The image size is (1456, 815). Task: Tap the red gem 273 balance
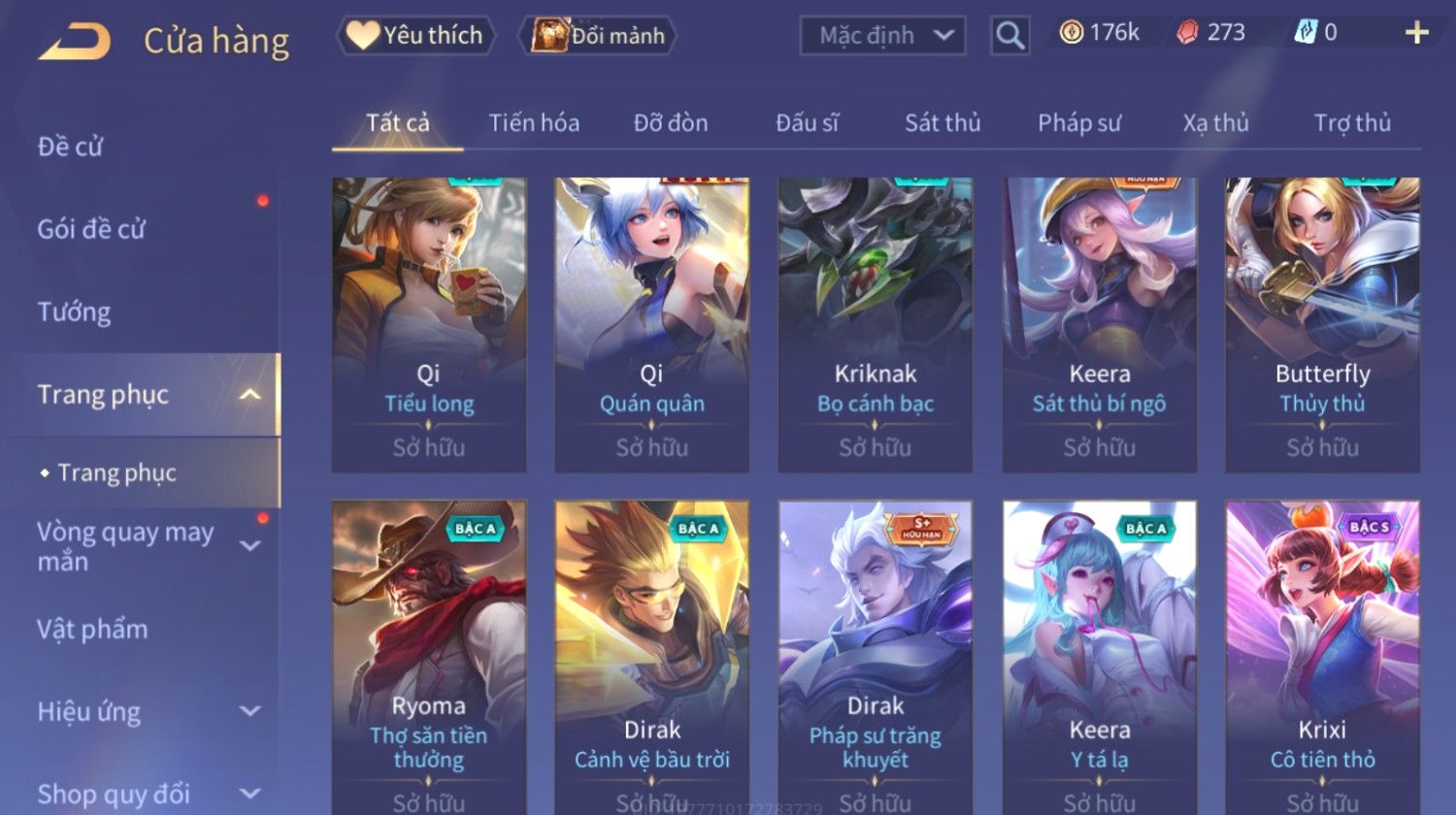click(1210, 33)
